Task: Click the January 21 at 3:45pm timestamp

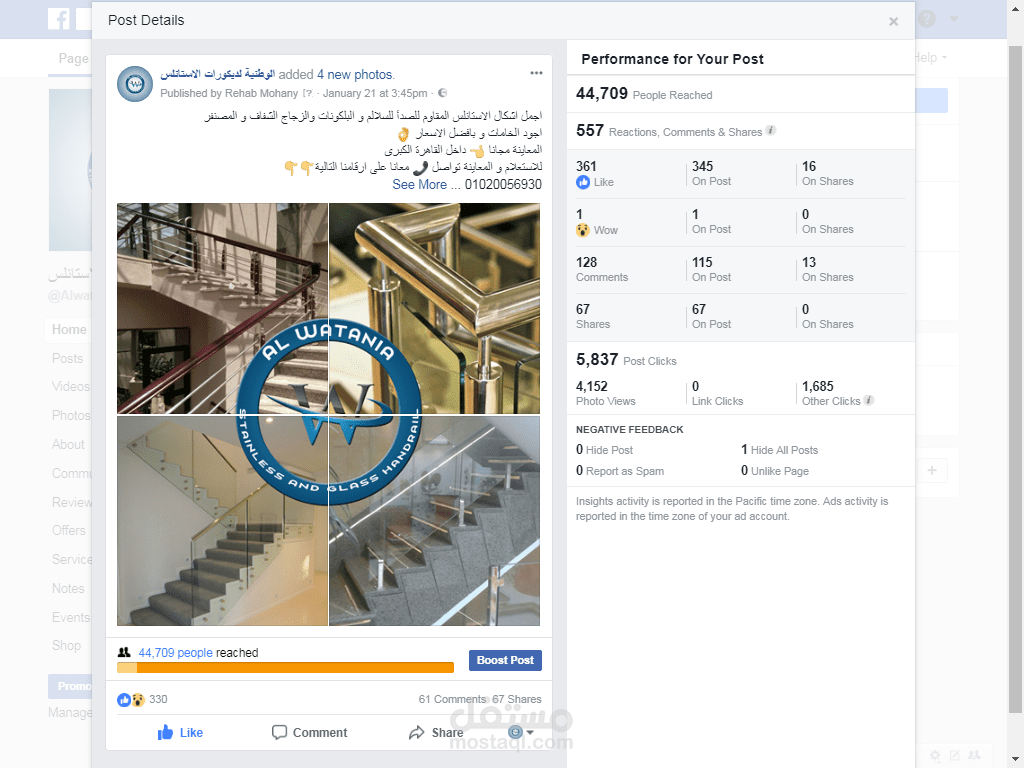Action: pyautogui.click(x=375, y=93)
